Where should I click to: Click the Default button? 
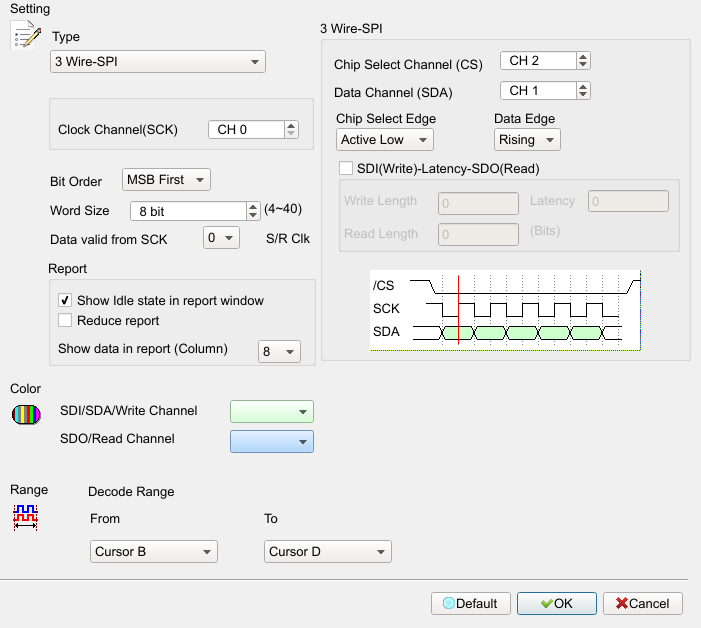[x=471, y=603]
